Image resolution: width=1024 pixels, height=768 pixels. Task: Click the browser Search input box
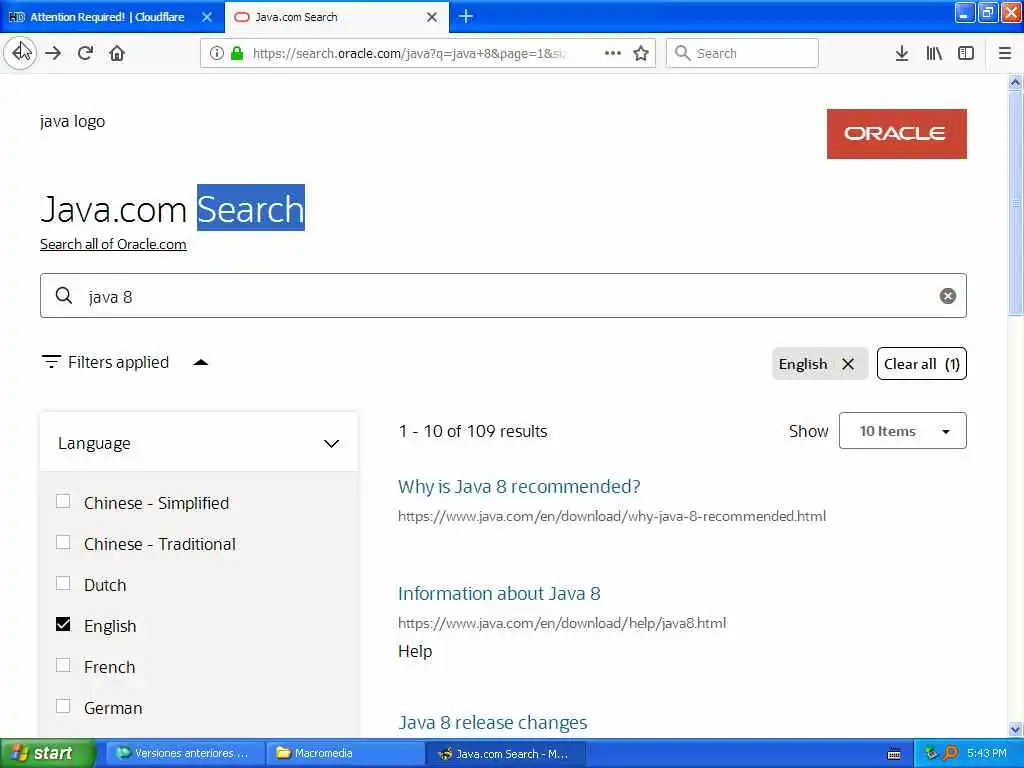pos(742,54)
